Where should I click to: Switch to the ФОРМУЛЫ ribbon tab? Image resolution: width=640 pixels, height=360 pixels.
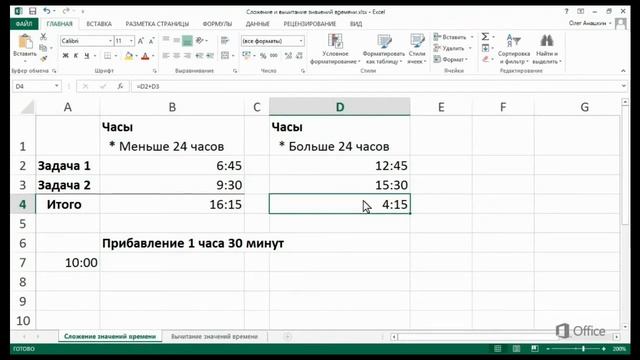pos(217,24)
